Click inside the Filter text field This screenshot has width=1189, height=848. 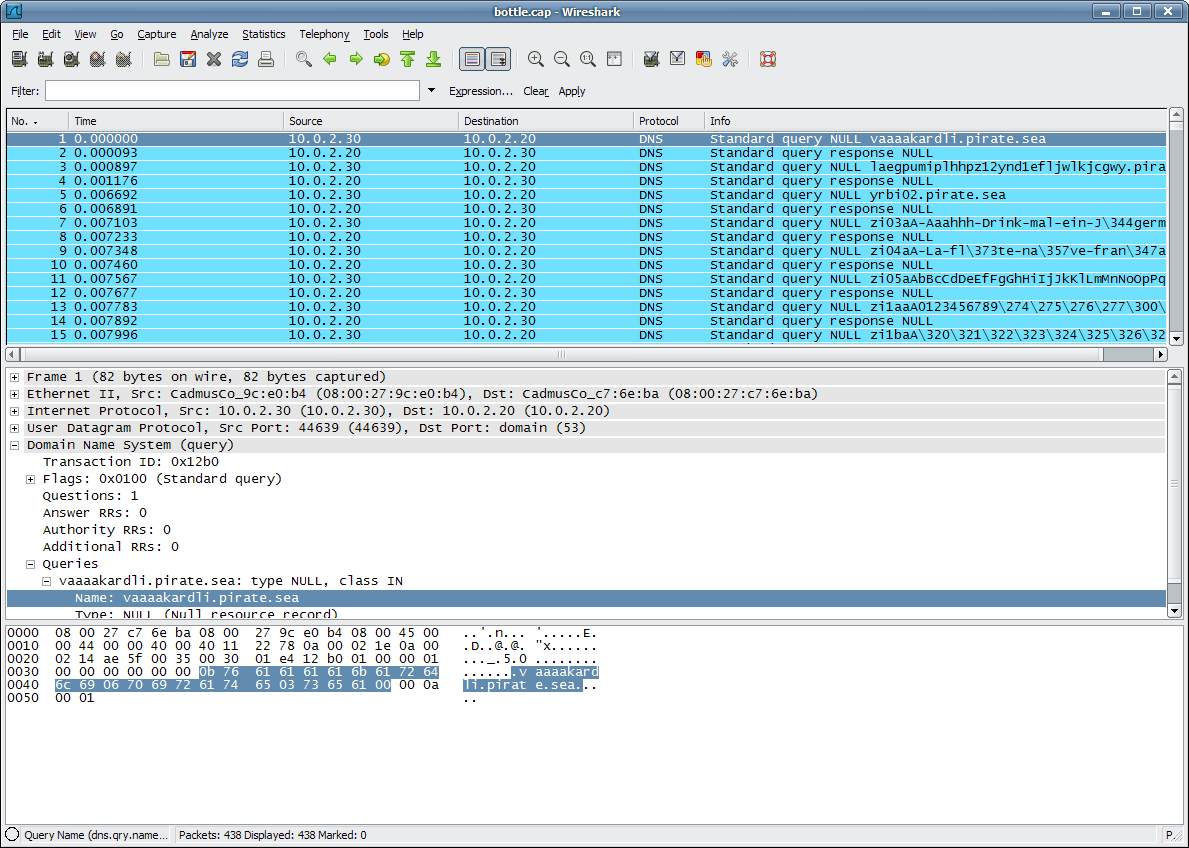(x=232, y=91)
